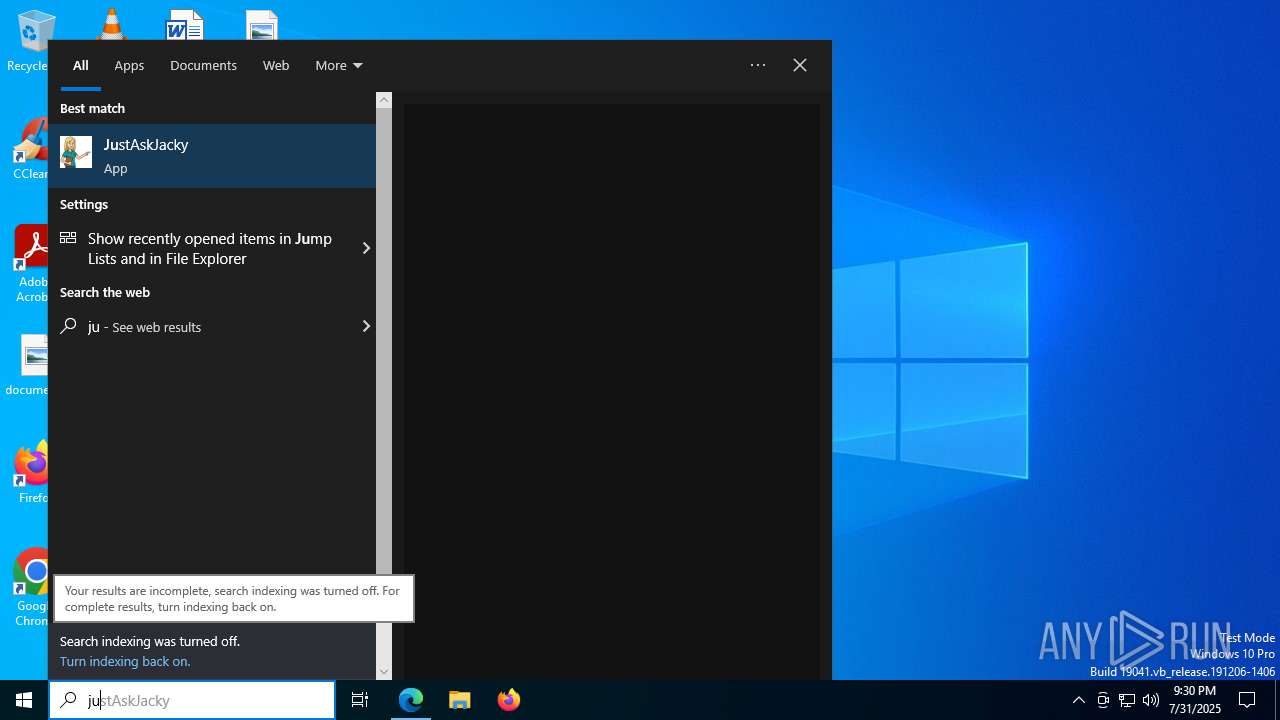Click scroll up arrow of results list
1280x720 pixels.
pyautogui.click(x=384, y=100)
